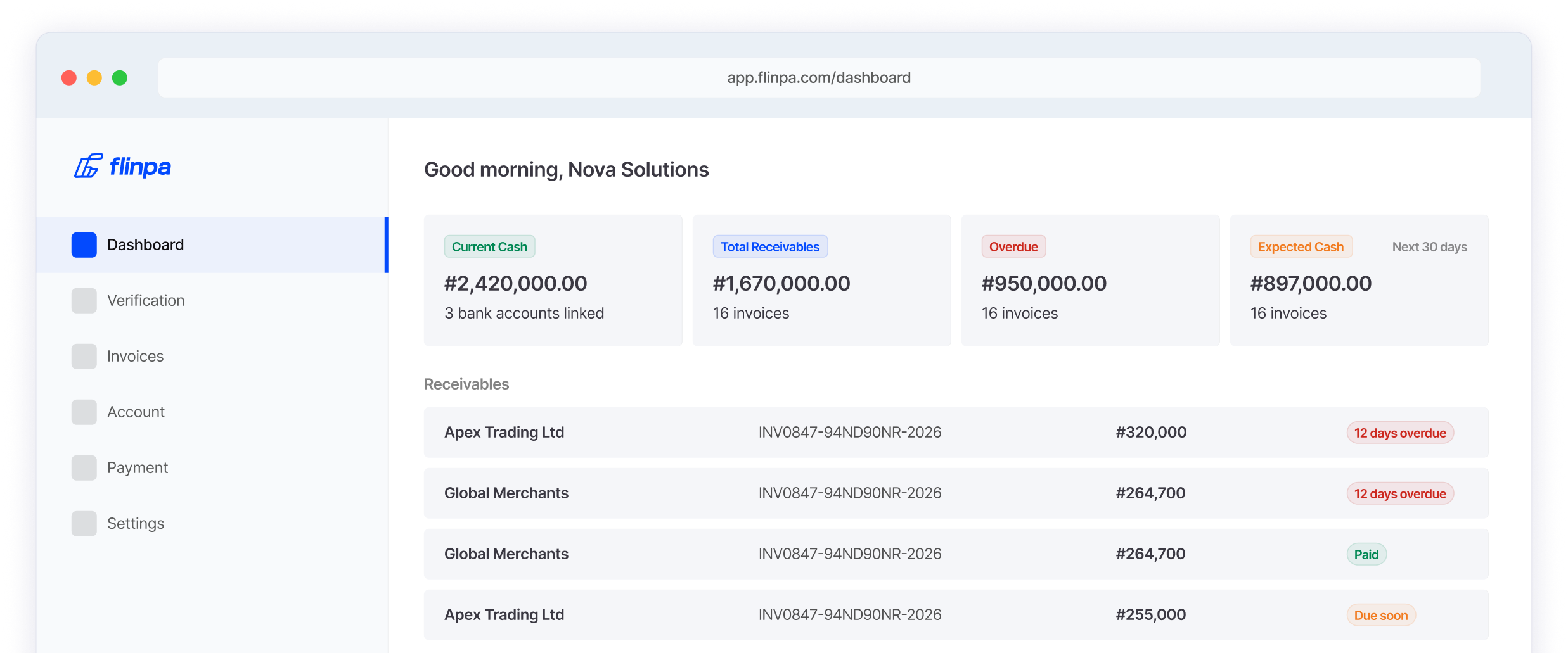Image resolution: width=1568 pixels, height=653 pixels.
Task: Click the green Current Cash badge
Action: (x=489, y=246)
